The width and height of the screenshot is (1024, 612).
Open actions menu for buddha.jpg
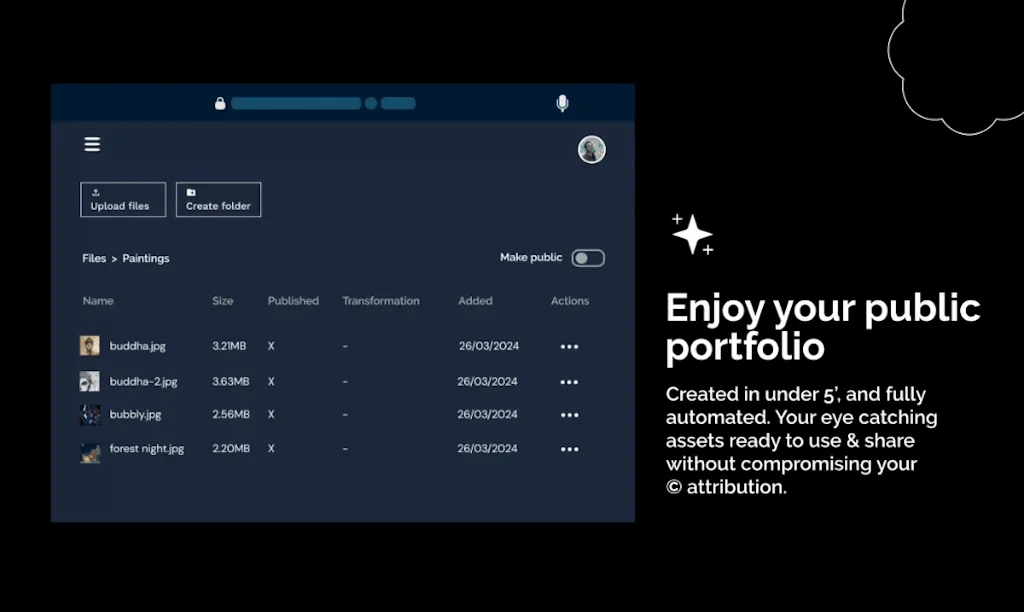pos(569,347)
